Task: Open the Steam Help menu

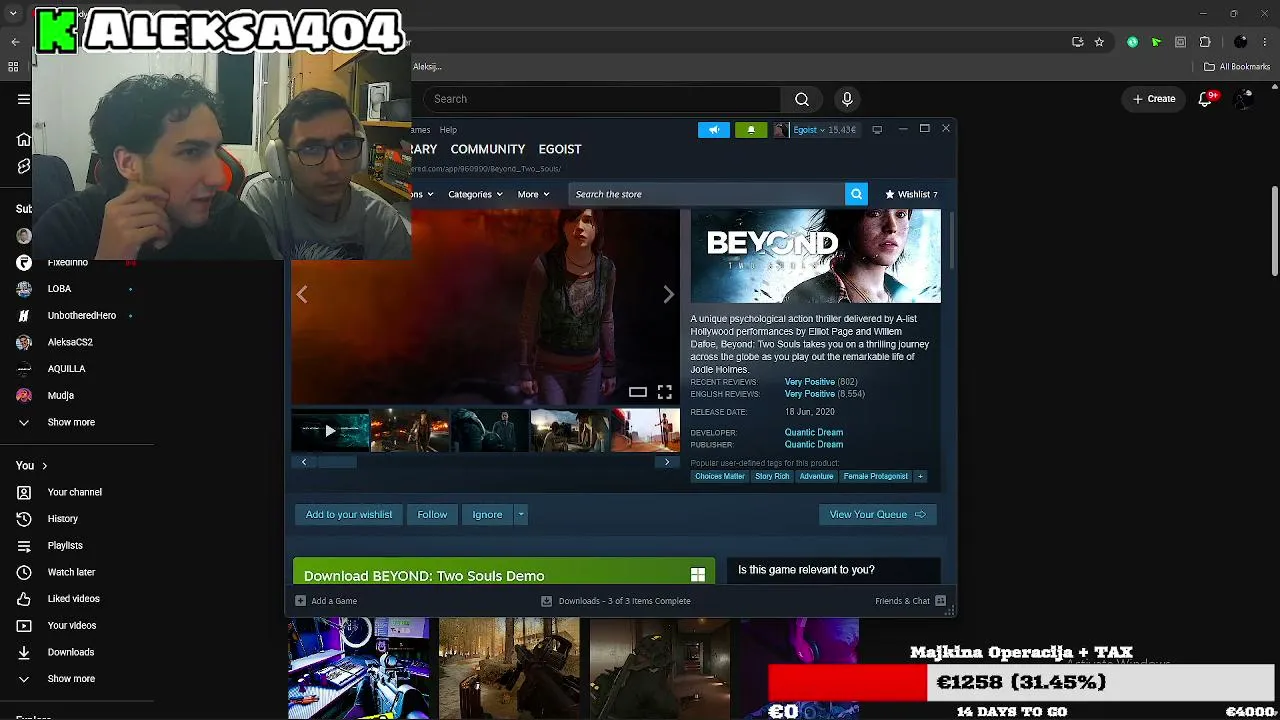Action: coord(448,130)
